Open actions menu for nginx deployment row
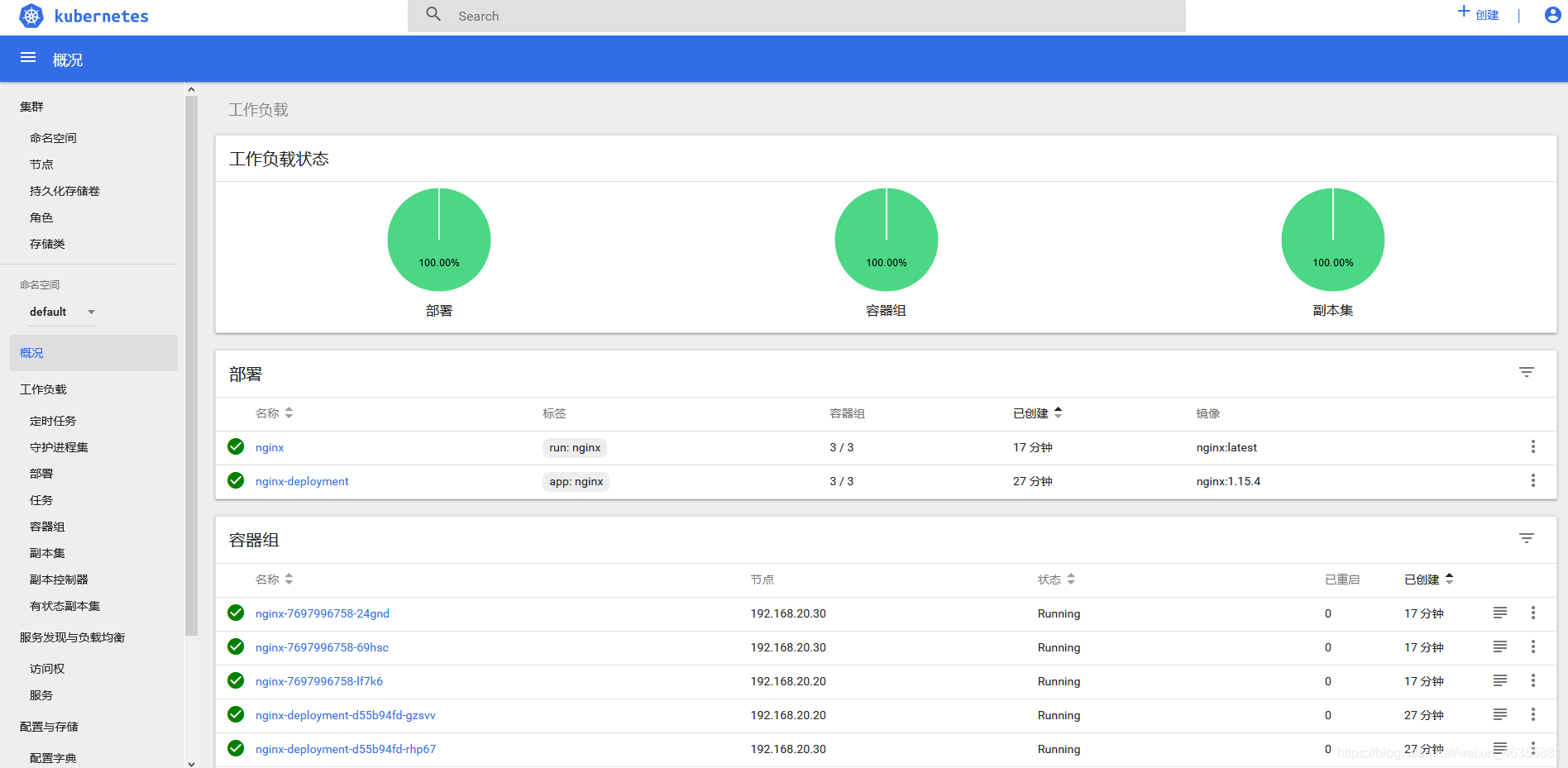The height and width of the screenshot is (768, 1568). 1532,446
